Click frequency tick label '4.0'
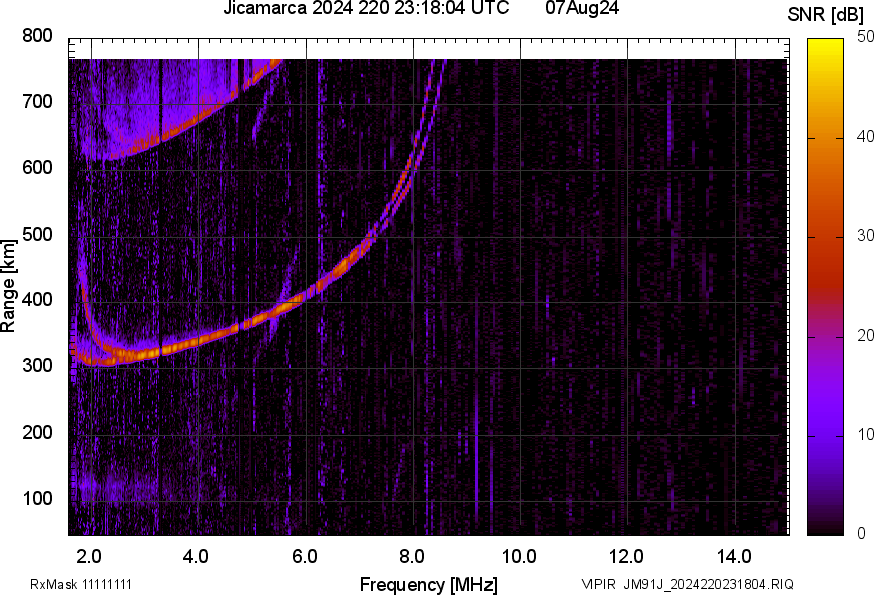 pos(196,557)
